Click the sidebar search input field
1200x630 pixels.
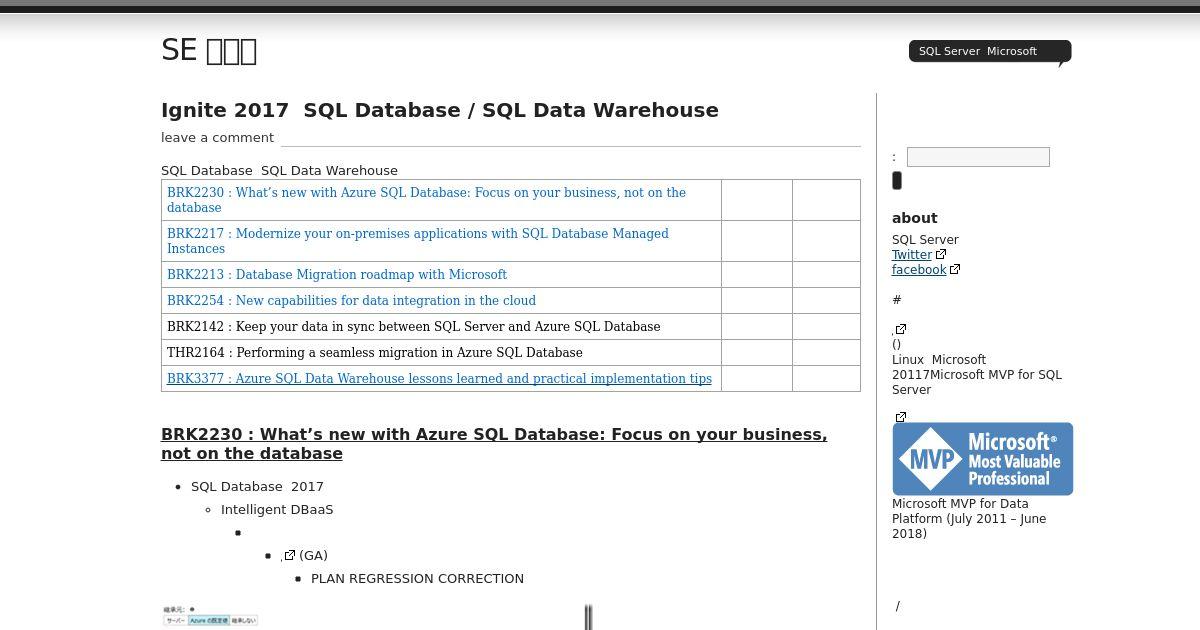977,157
